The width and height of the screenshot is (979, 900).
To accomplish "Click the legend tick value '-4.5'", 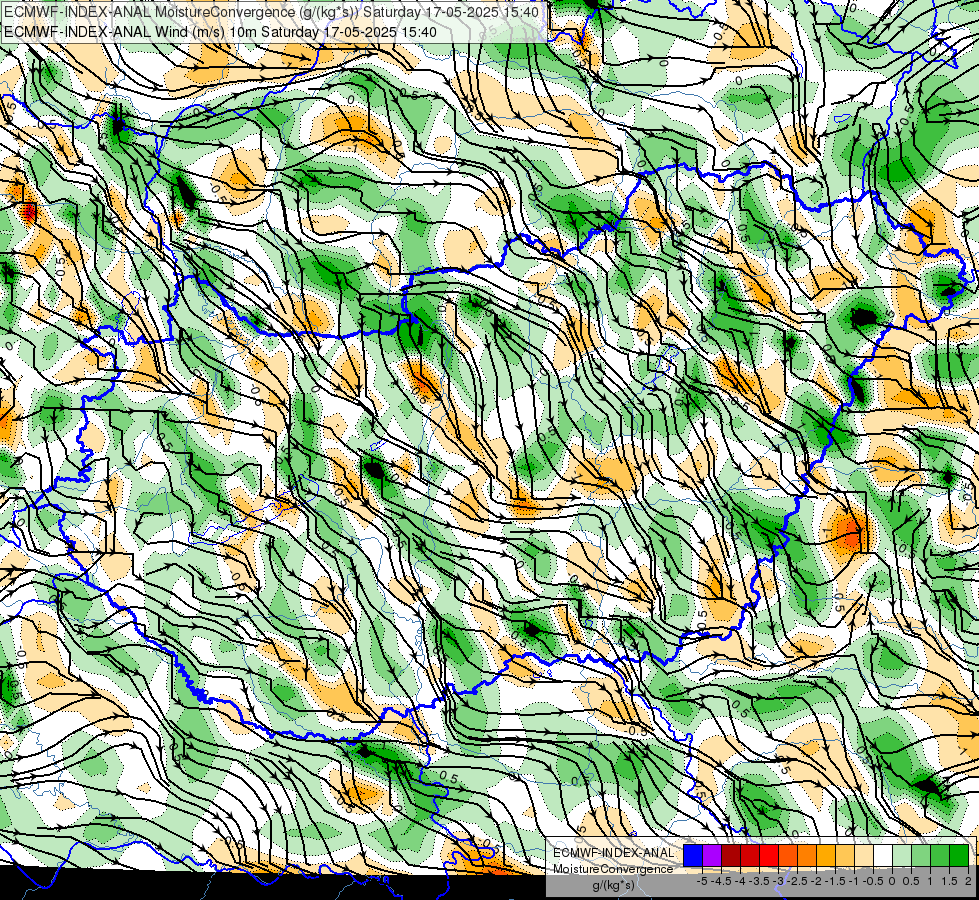I will coord(721,881).
